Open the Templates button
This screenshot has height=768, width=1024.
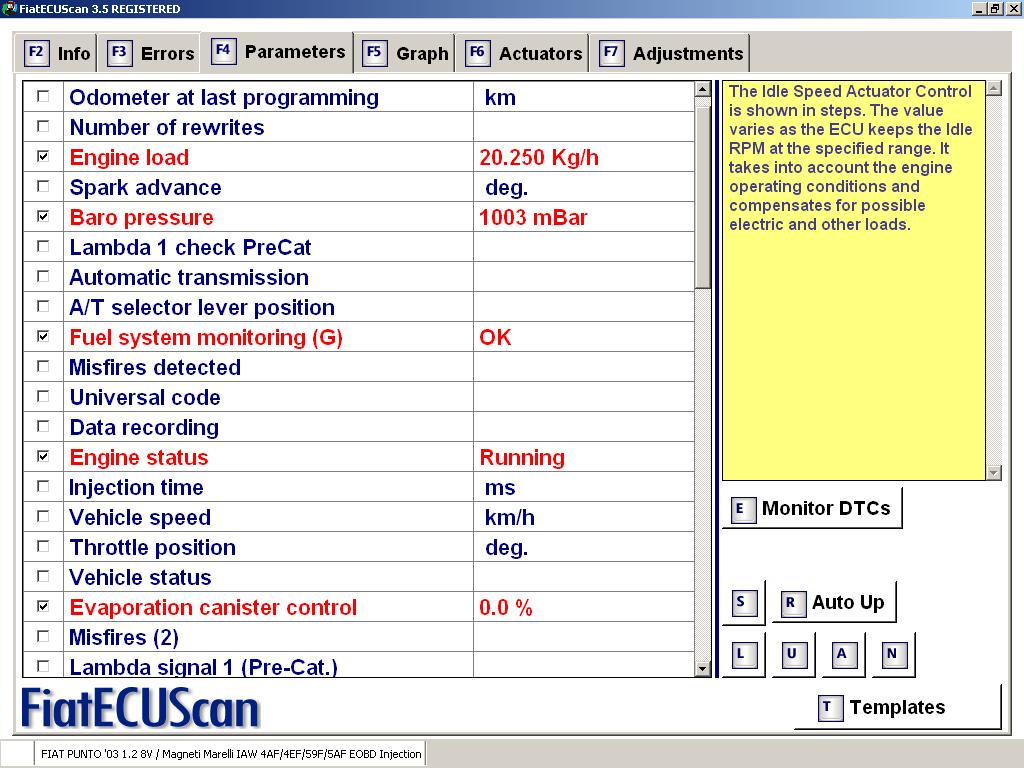(x=897, y=707)
